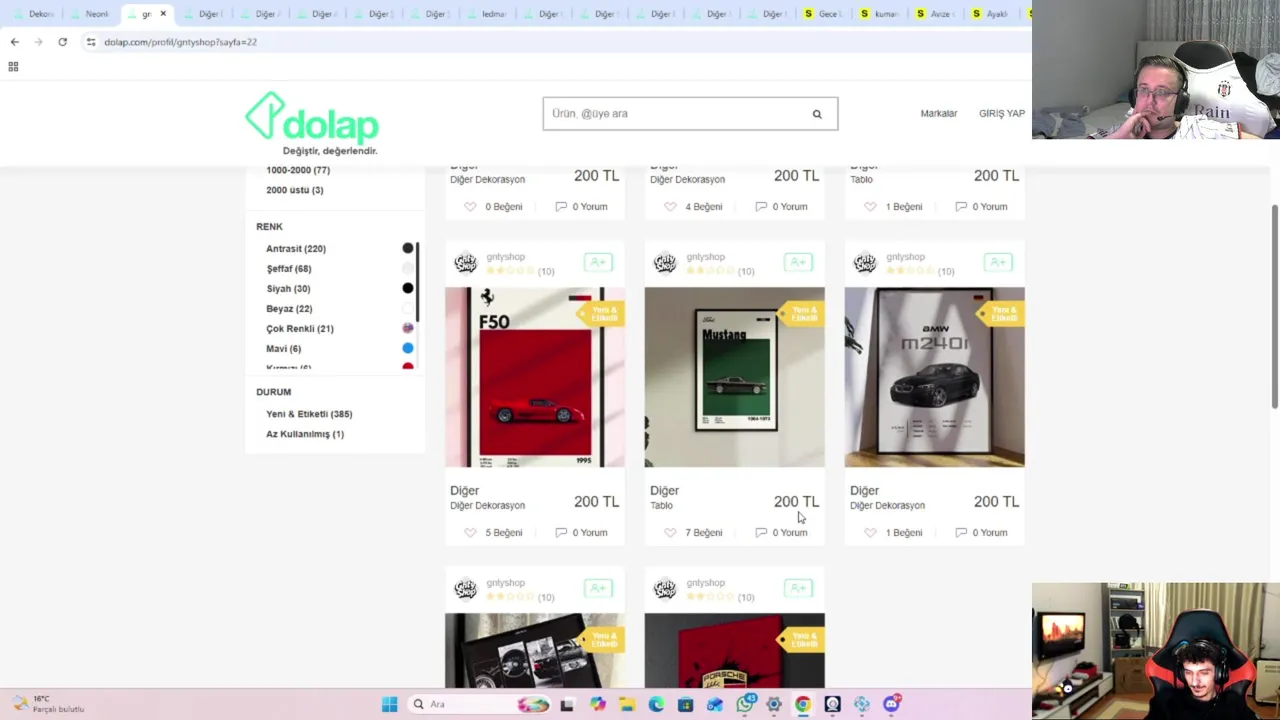Filter by color Çok Renkli (21)
1280x720 pixels.
pyautogui.click(x=300, y=329)
